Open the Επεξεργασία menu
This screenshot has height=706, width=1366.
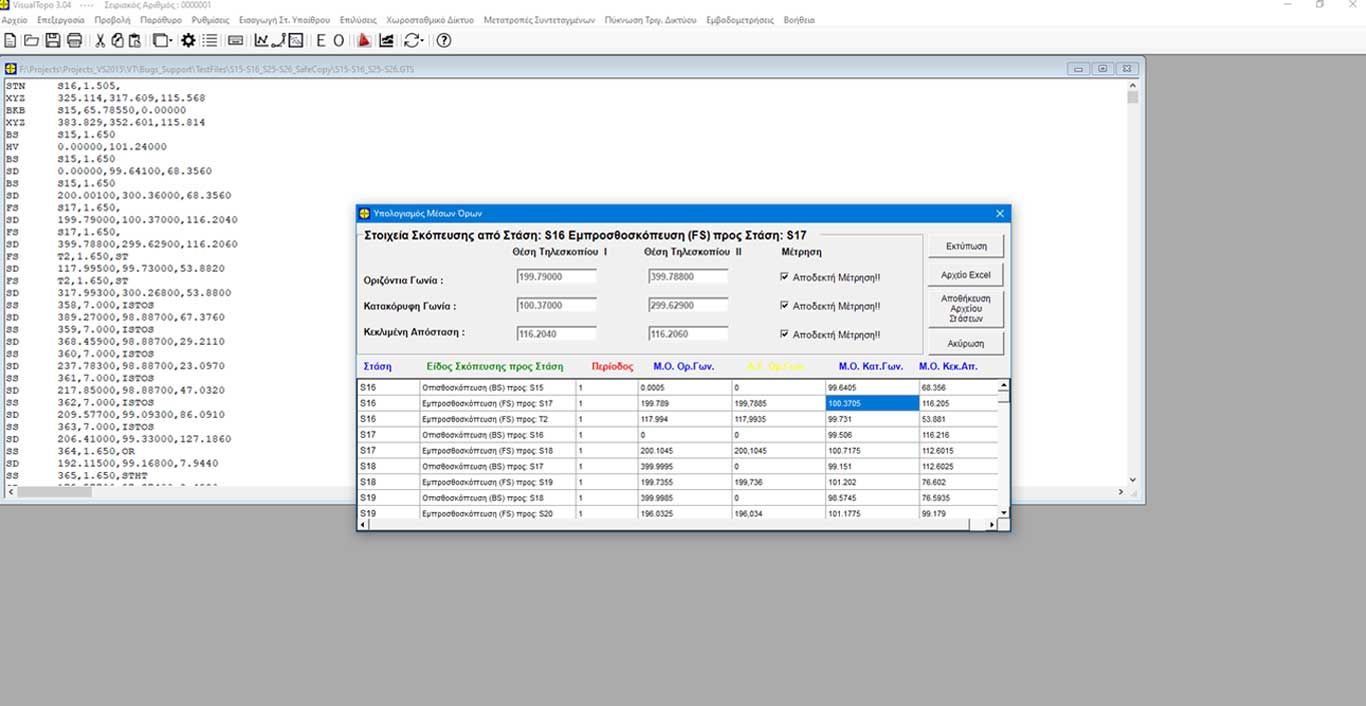pyautogui.click(x=61, y=20)
